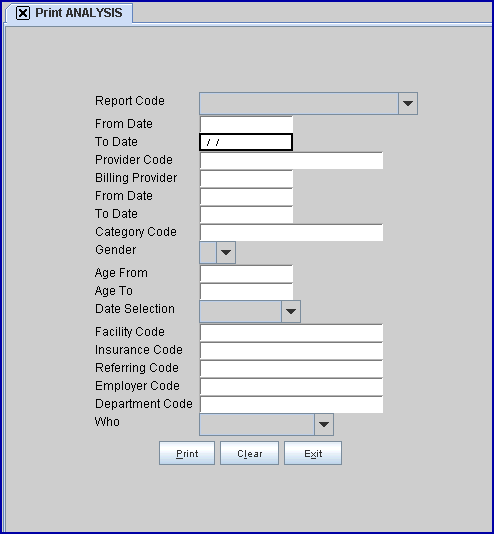Focus the Facility Code field
Screen dimensions: 494x534
point(291,332)
